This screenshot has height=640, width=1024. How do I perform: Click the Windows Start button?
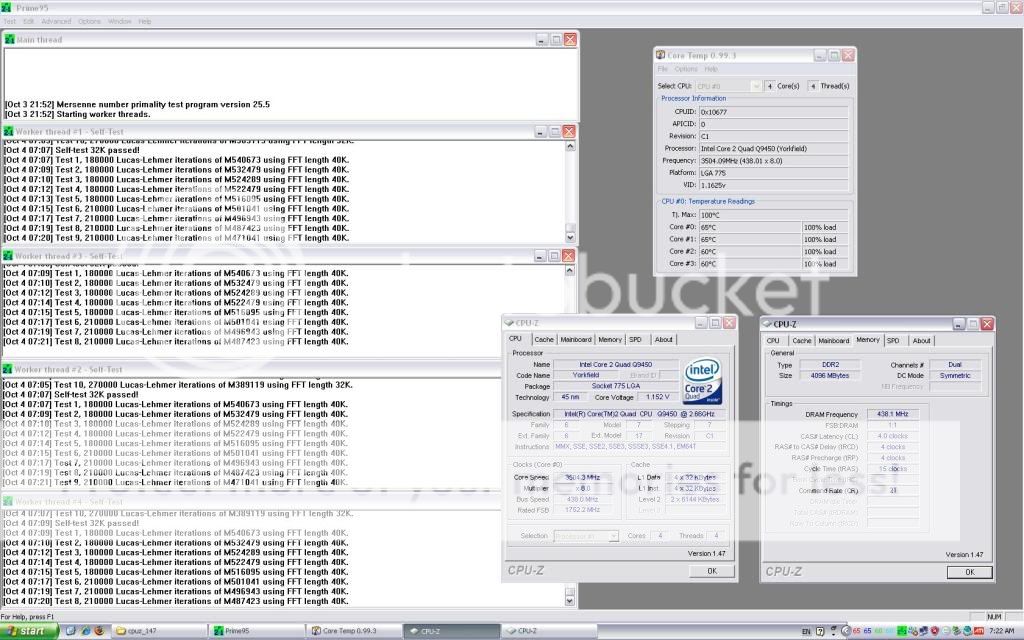(x=28, y=631)
